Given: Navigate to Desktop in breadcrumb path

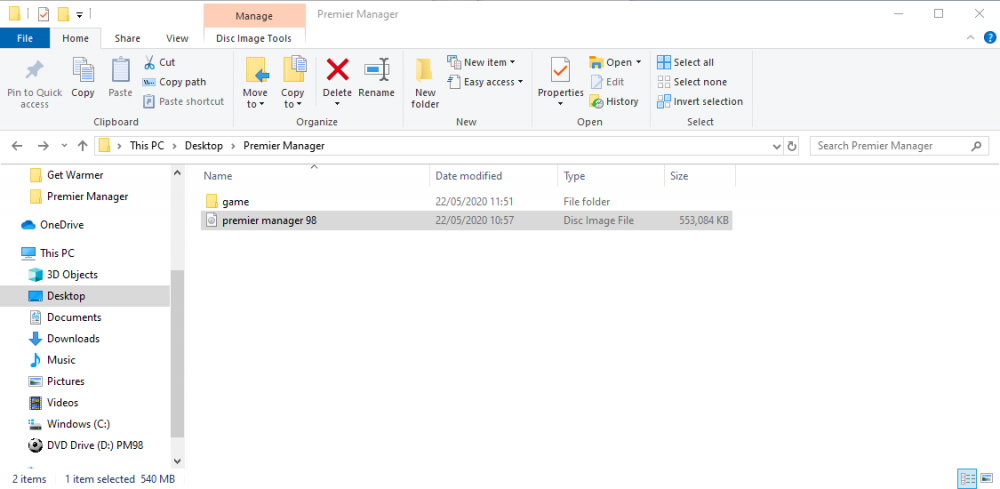Looking at the screenshot, I should [x=204, y=146].
